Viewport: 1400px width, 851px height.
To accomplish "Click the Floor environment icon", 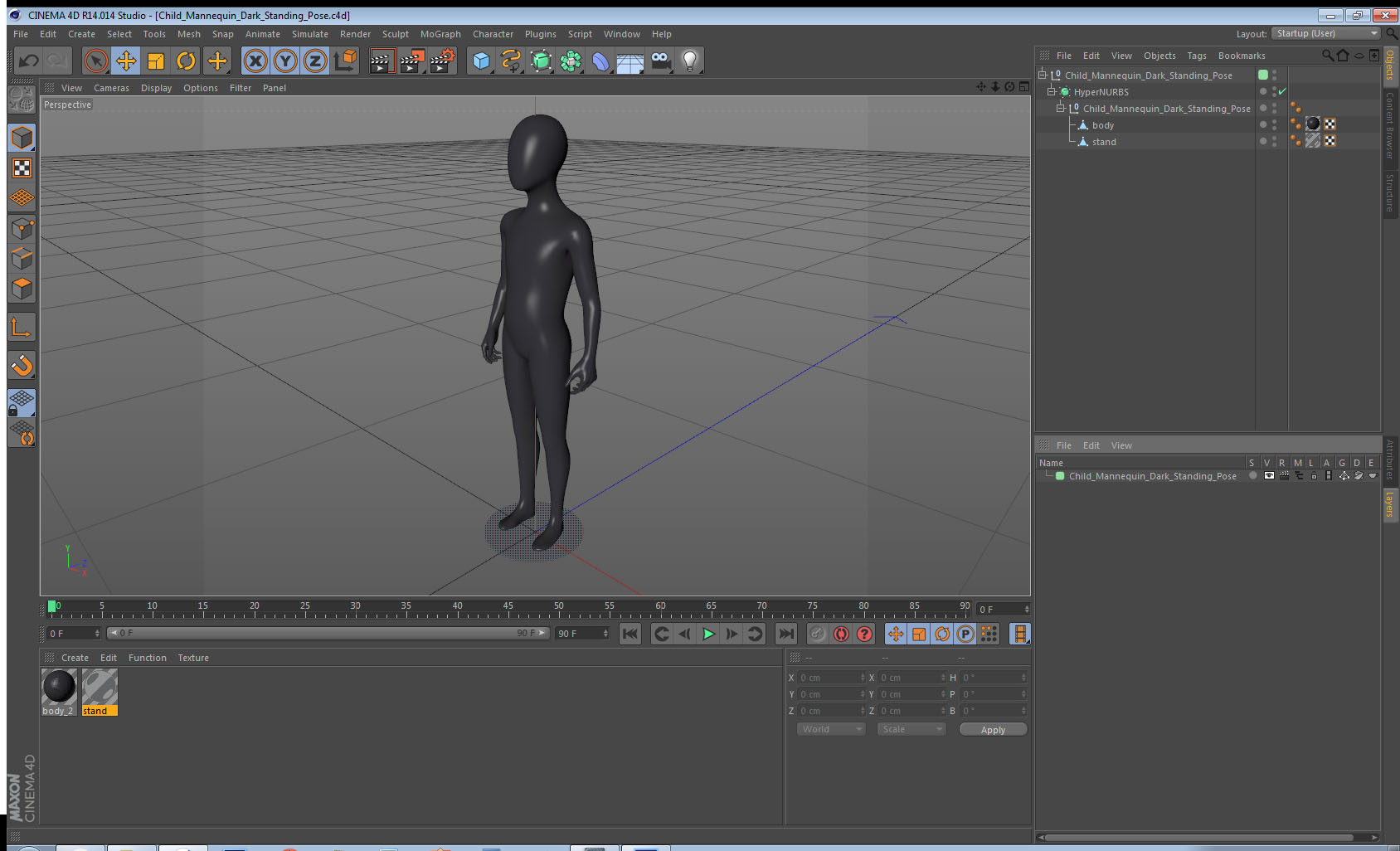I will [630, 61].
